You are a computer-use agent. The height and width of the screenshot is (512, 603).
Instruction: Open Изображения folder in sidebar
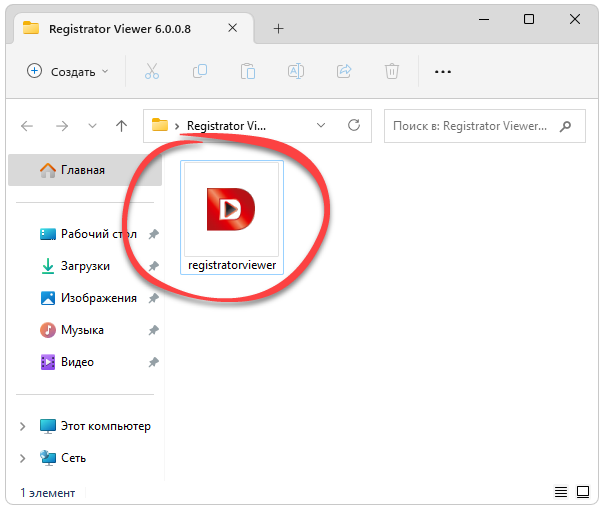(x=88, y=298)
